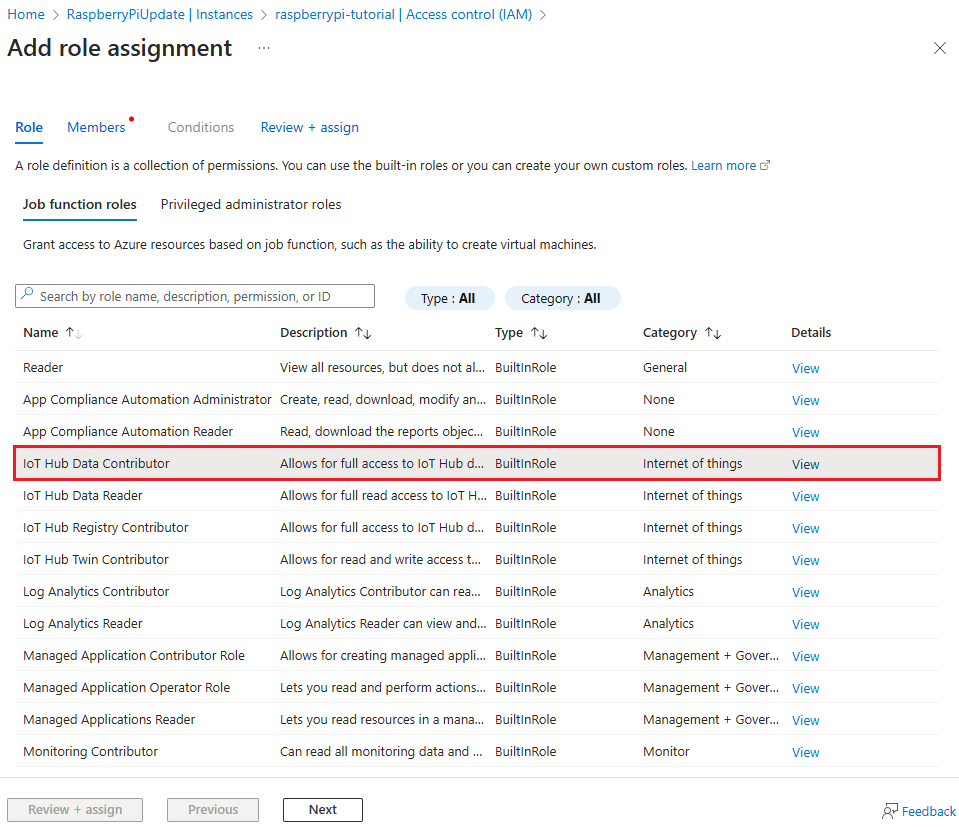
Task: Select IoT Hub Twin Contributor role
Action: (x=477, y=559)
